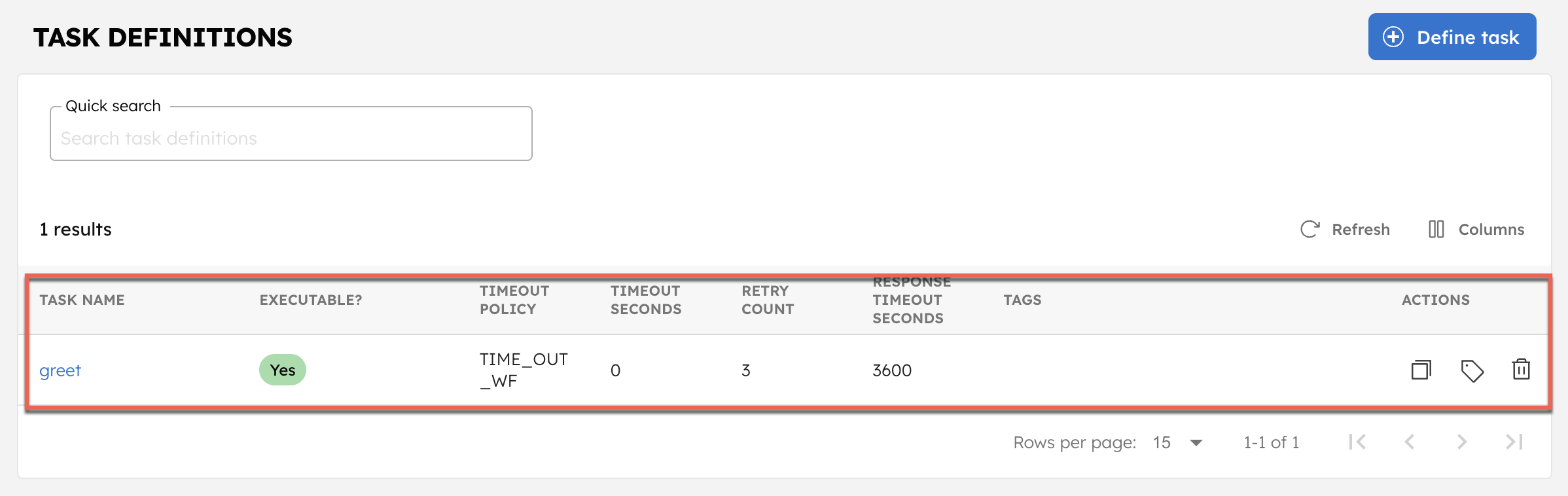Image resolution: width=1568 pixels, height=496 pixels.
Task: Sort by the RETRY COUNT column
Action: [766, 300]
